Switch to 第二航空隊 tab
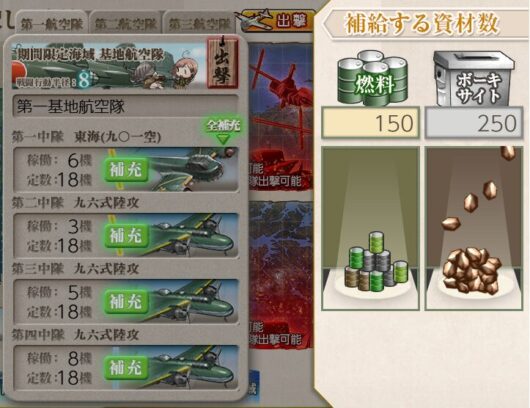The width and height of the screenshot is (530, 408). pos(126,24)
